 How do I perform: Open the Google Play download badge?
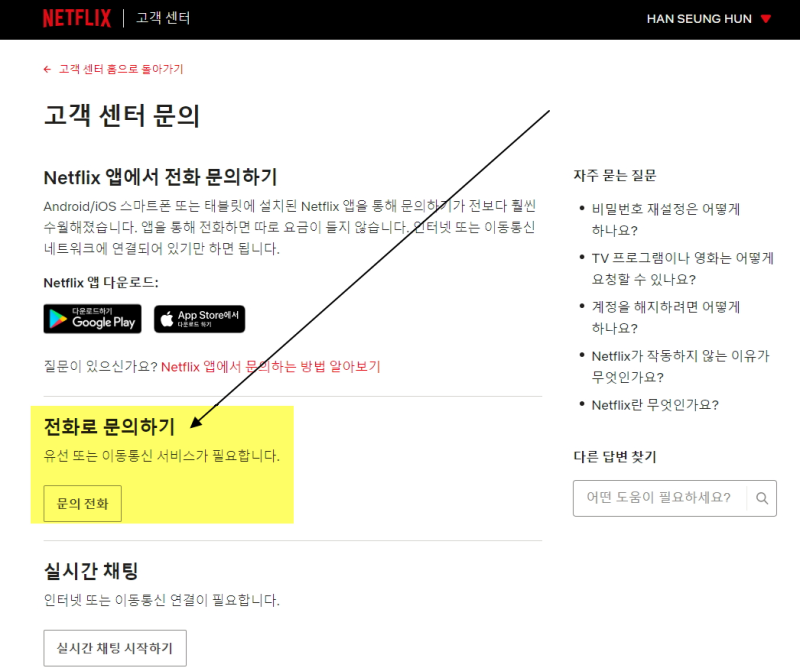(x=92, y=318)
